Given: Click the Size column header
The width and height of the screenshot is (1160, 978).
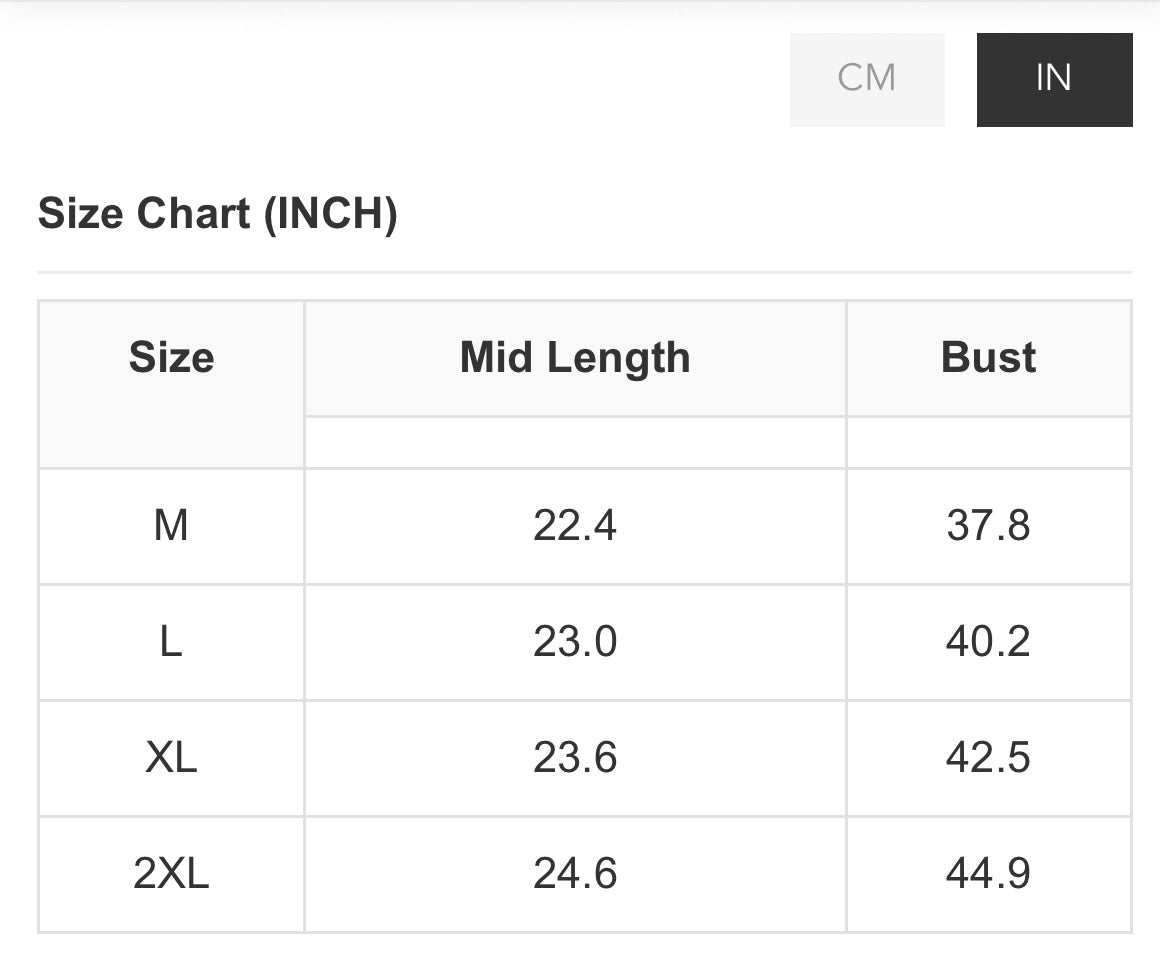Looking at the screenshot, I should coord(172,357).
